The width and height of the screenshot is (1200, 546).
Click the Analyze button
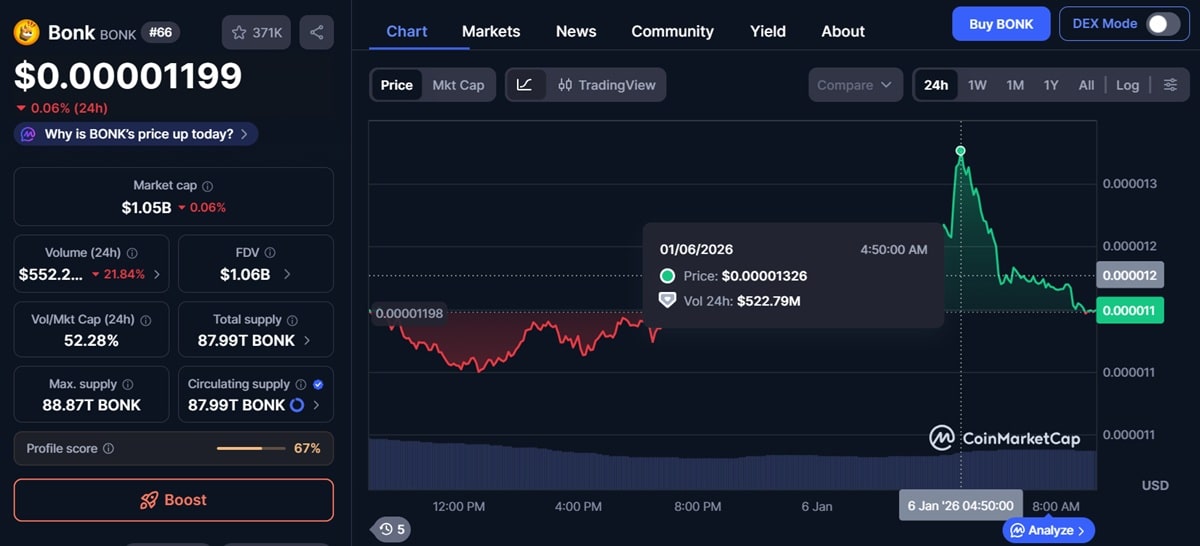click(x=1049, y=530)
